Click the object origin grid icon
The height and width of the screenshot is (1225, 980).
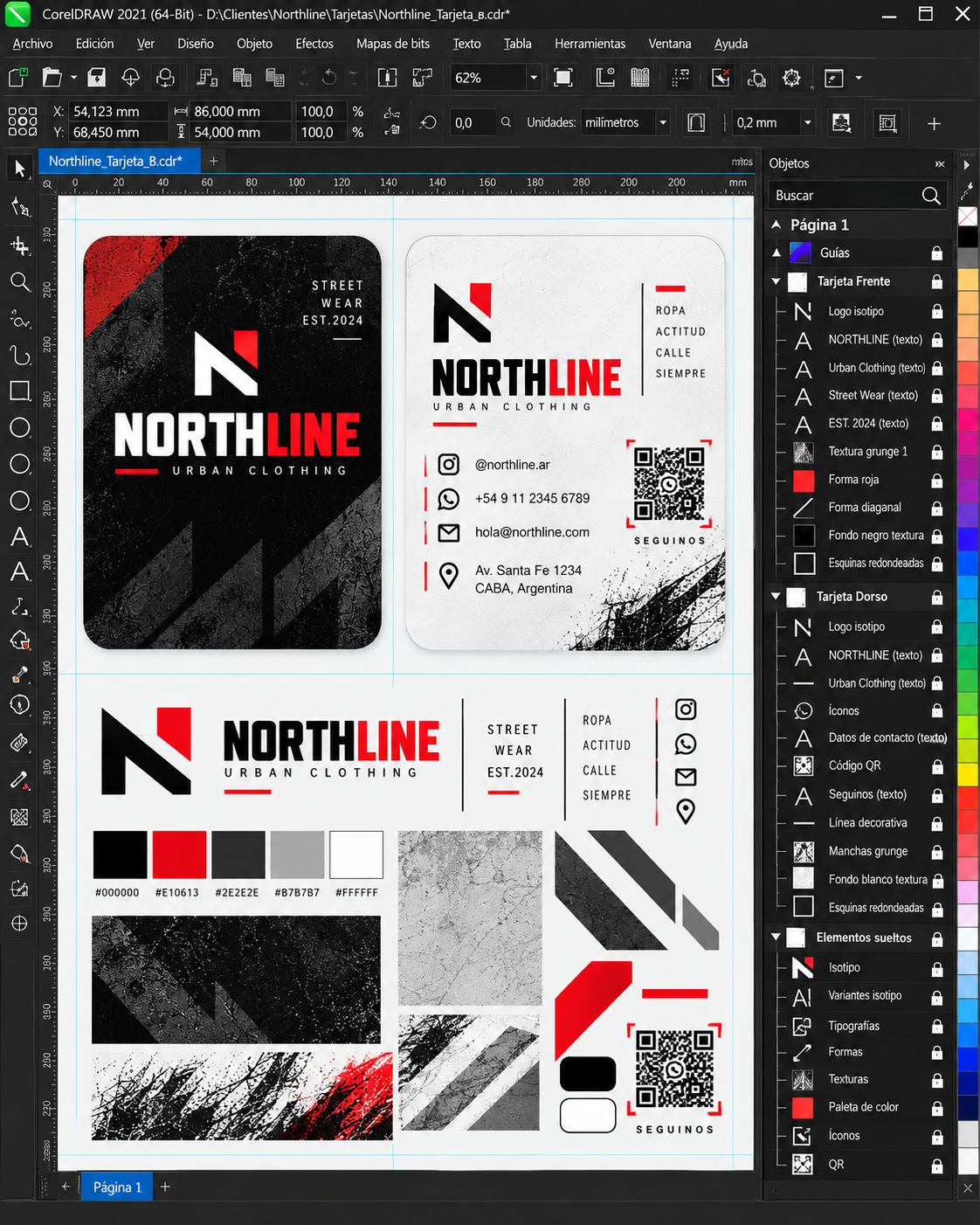pos(22,121)
